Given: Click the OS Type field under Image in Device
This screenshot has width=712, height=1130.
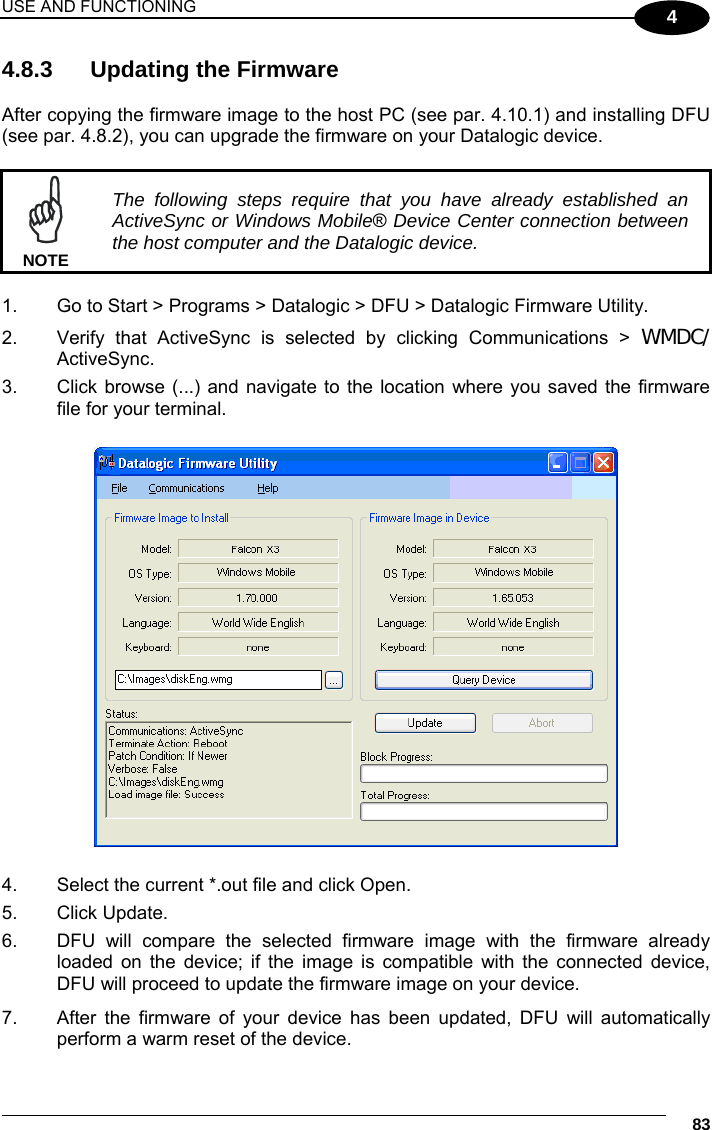Looking at the screenshot, I should point(513,572).
